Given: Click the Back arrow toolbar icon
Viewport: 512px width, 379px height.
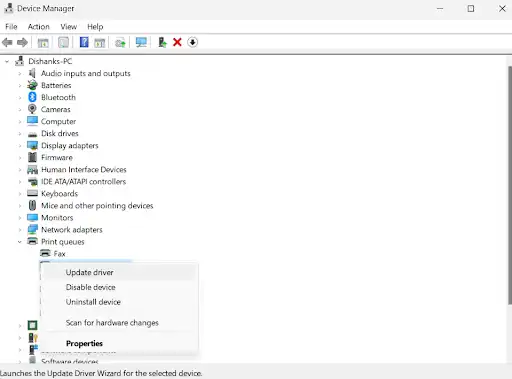Looking at the screenshot, I should pos(7,42).
